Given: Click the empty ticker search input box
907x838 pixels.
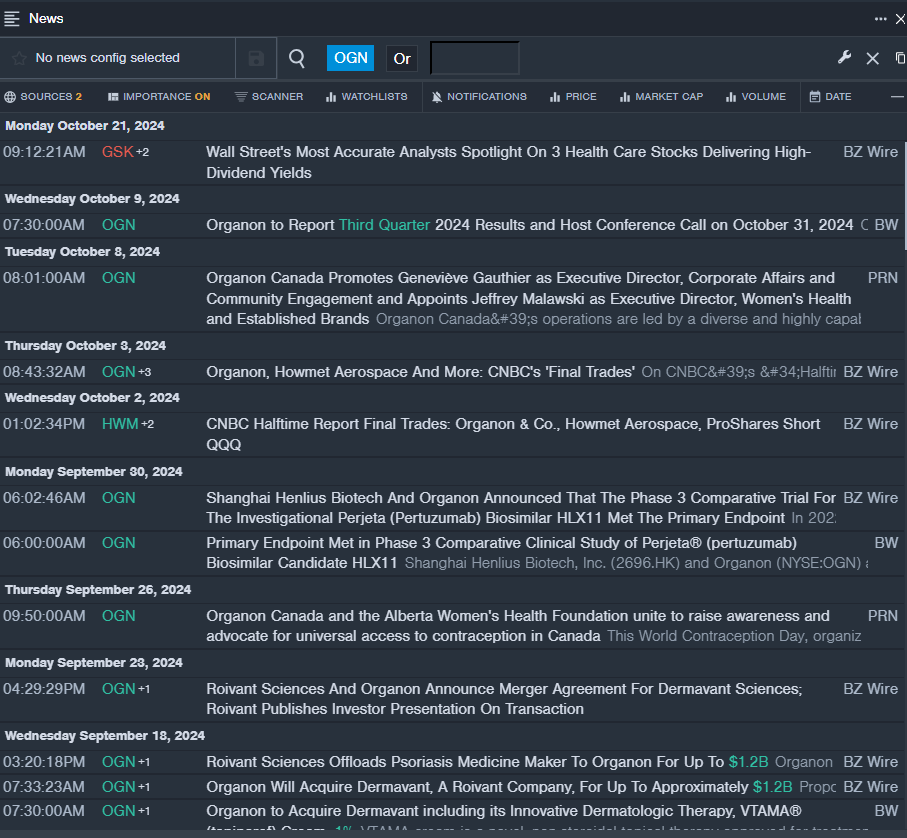Looking at the screenshot, I should [x=475, y=58].
